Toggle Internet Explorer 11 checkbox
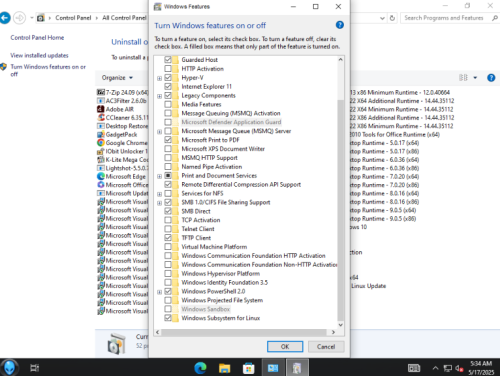 168,86
